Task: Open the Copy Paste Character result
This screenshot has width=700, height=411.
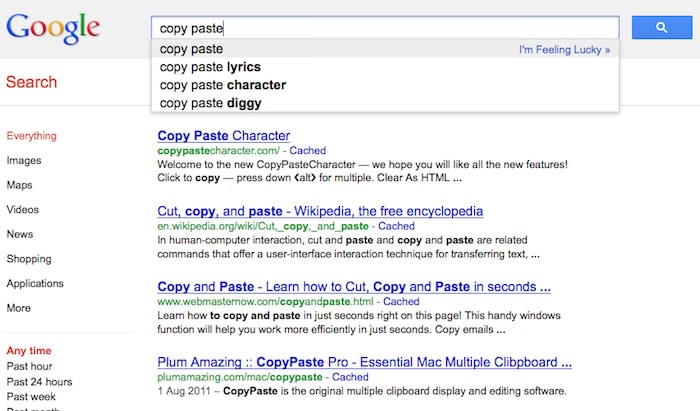Action: 224,136
